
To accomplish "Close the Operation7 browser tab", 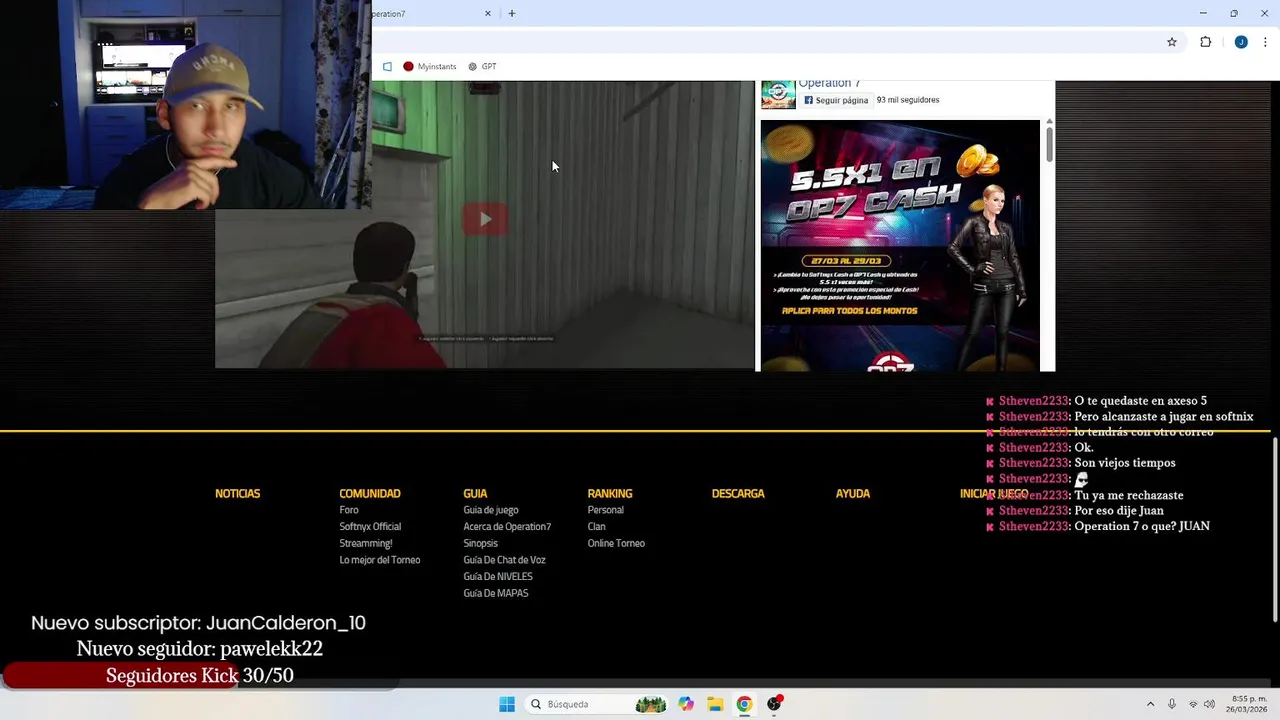I will click(x=488, y=13).
